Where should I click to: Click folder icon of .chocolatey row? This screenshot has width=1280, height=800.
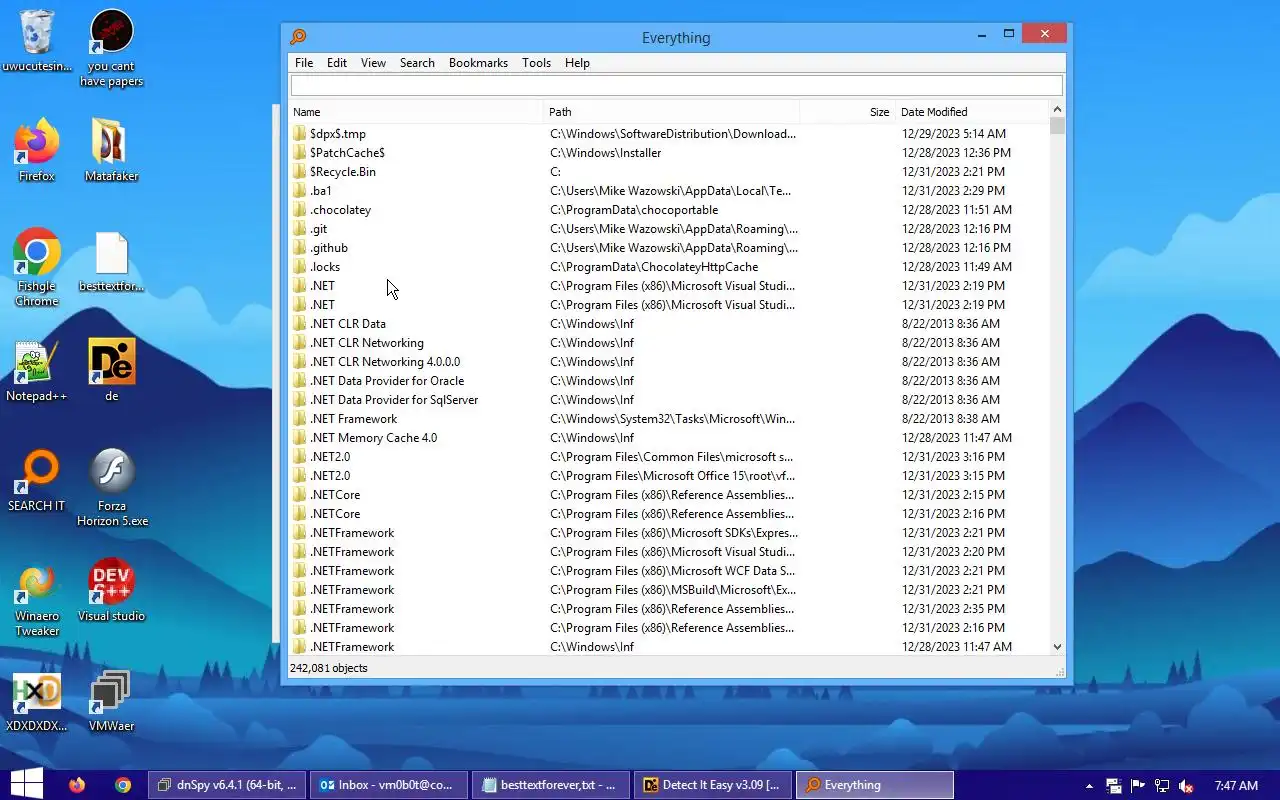pos(299,210)
